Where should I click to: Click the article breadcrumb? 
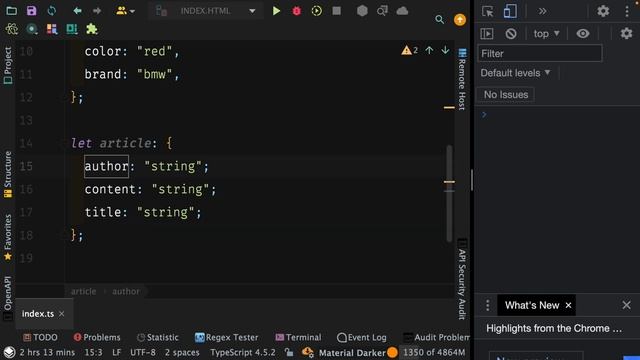coord(83,291)
